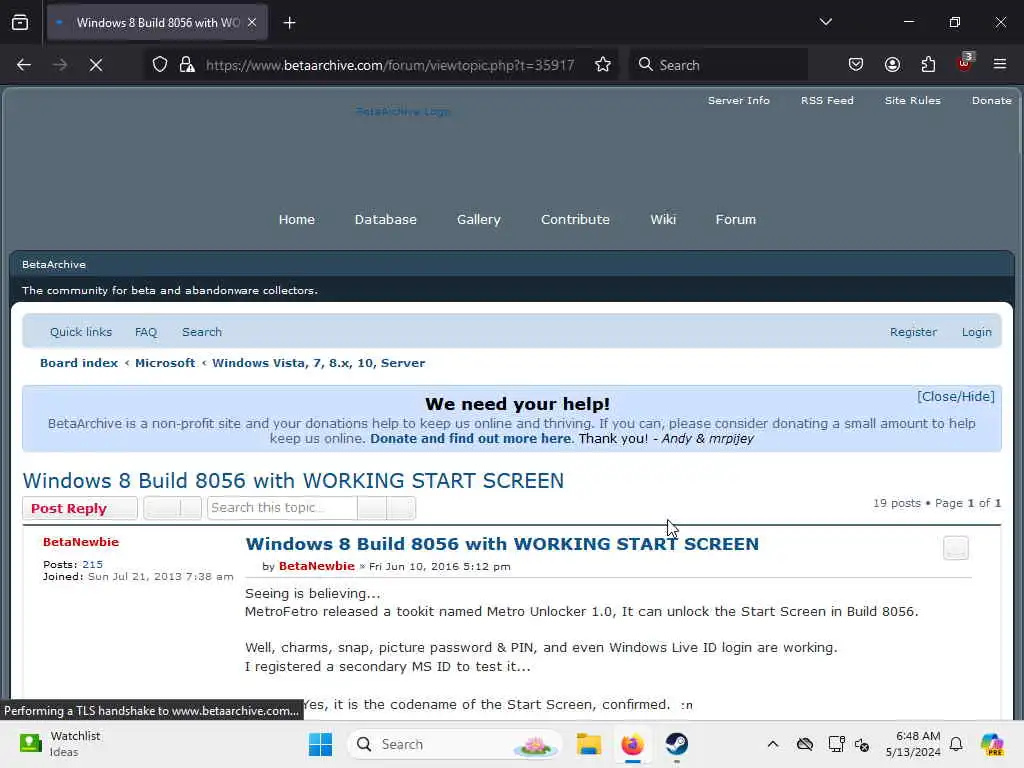Focus the Firefox toolbar Search box

[x=718, y=65]
